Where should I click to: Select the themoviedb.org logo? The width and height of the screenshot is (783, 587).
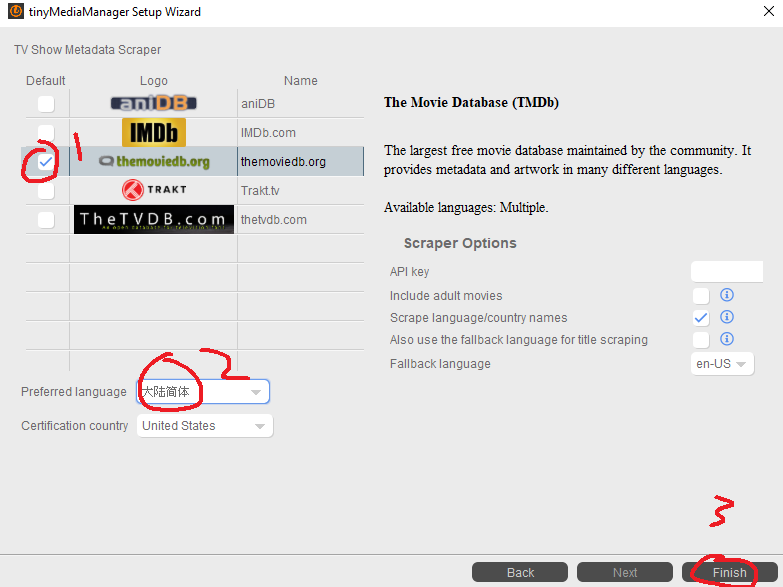coord(154,161)
